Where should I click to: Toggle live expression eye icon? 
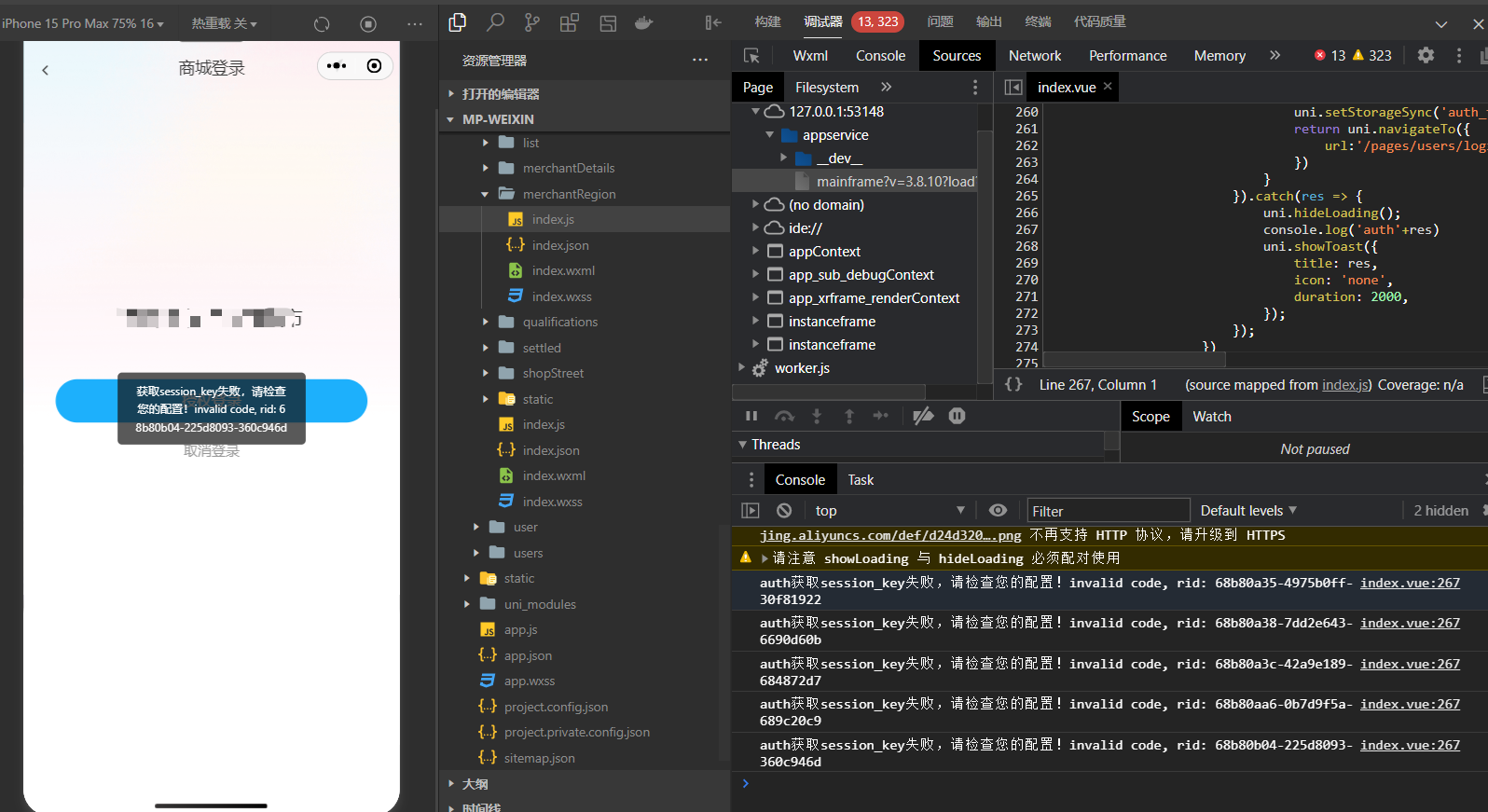click(x=998, y=510)
